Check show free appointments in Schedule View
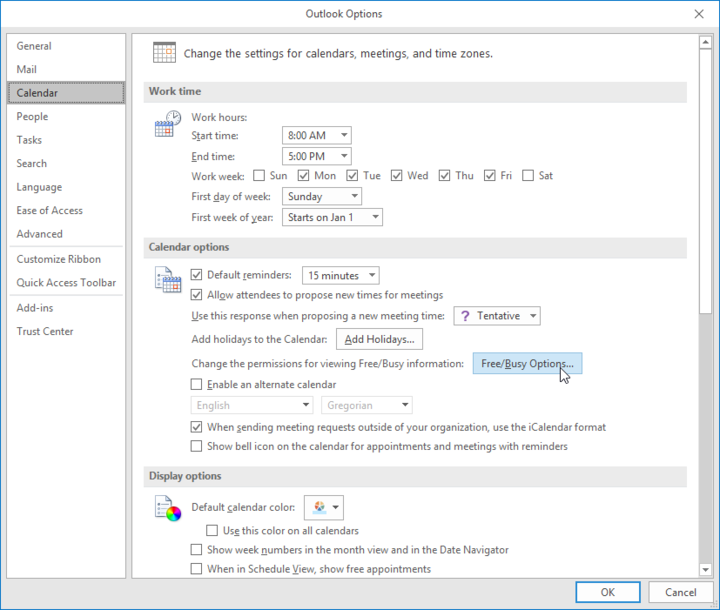Viewport: 720px width, 610px height. tap(197, 569)
